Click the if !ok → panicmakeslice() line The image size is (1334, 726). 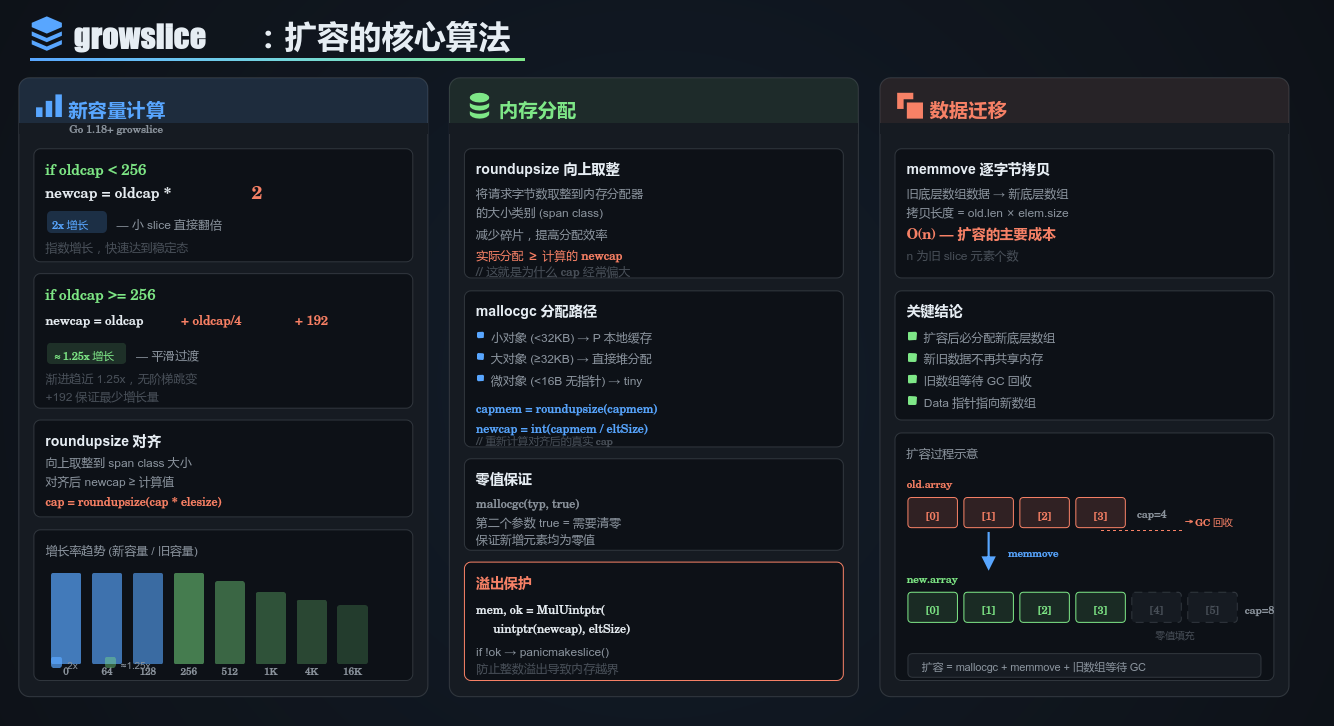(x=542, y=652)
